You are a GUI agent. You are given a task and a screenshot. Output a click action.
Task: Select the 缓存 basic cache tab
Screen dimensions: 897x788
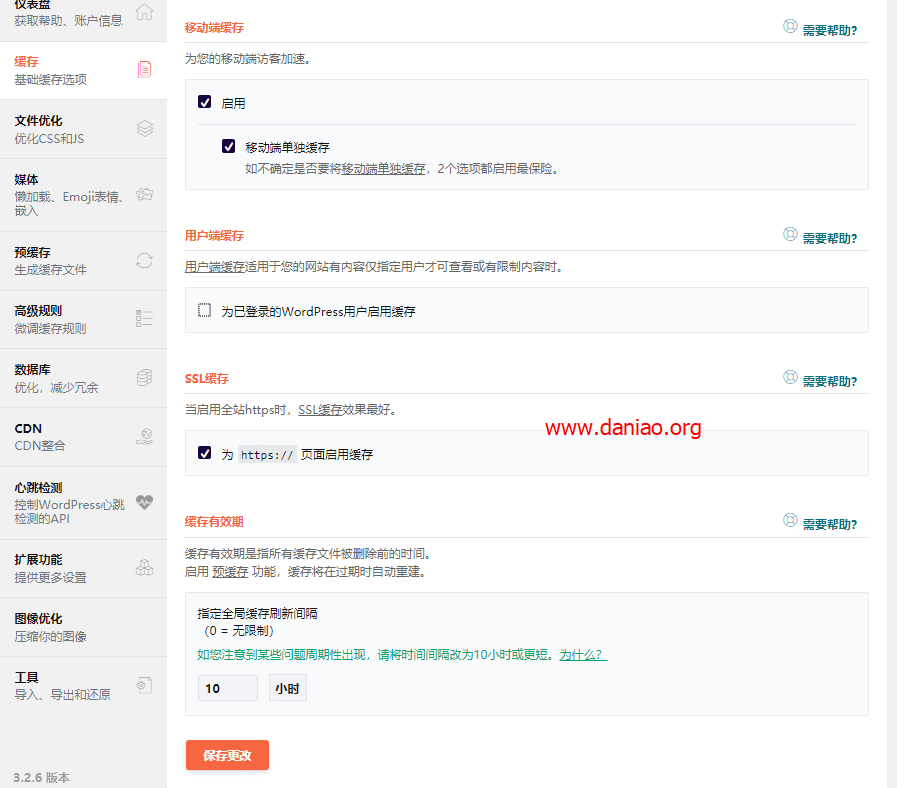pyautogui.click(x=84, y=70)
